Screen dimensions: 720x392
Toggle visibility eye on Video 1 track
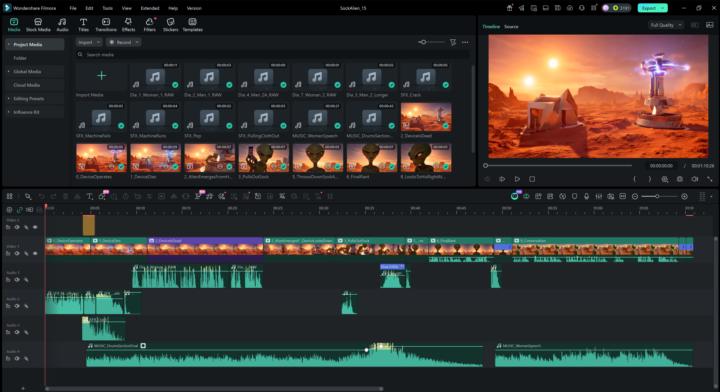point(35,253)
